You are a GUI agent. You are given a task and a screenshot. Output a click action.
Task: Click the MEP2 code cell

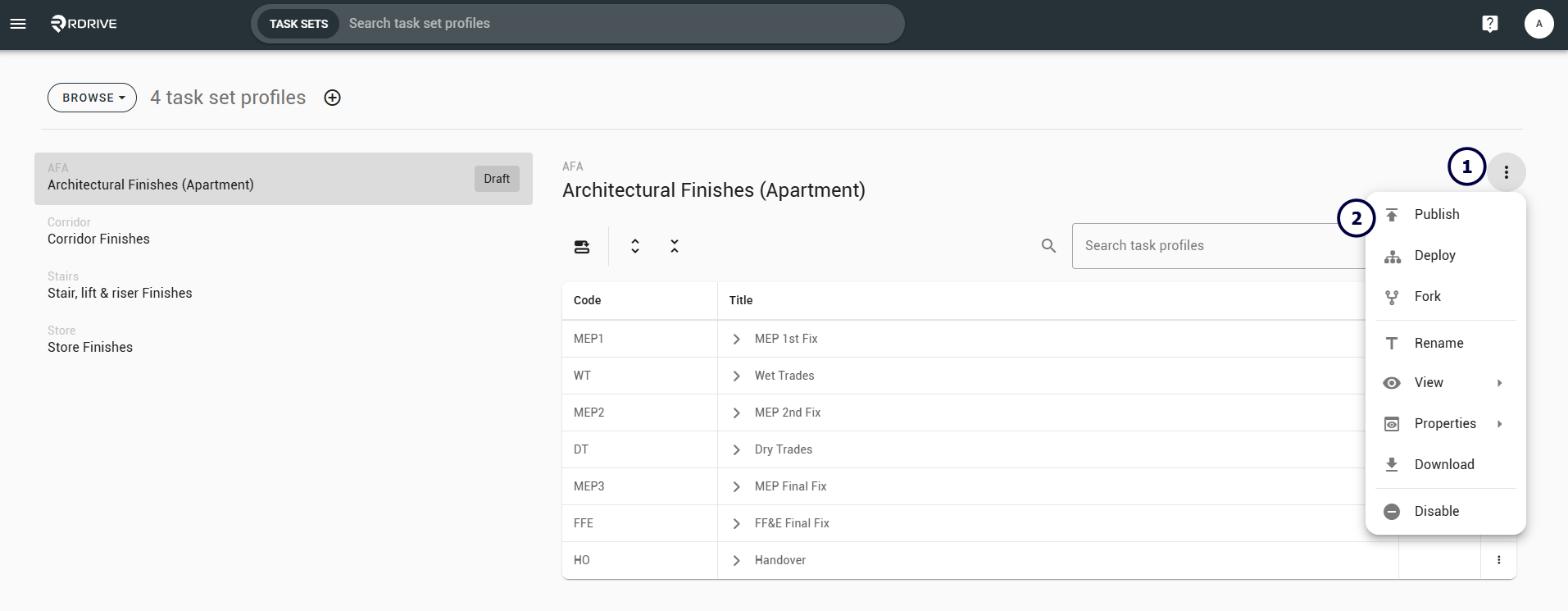pos(639,413)
